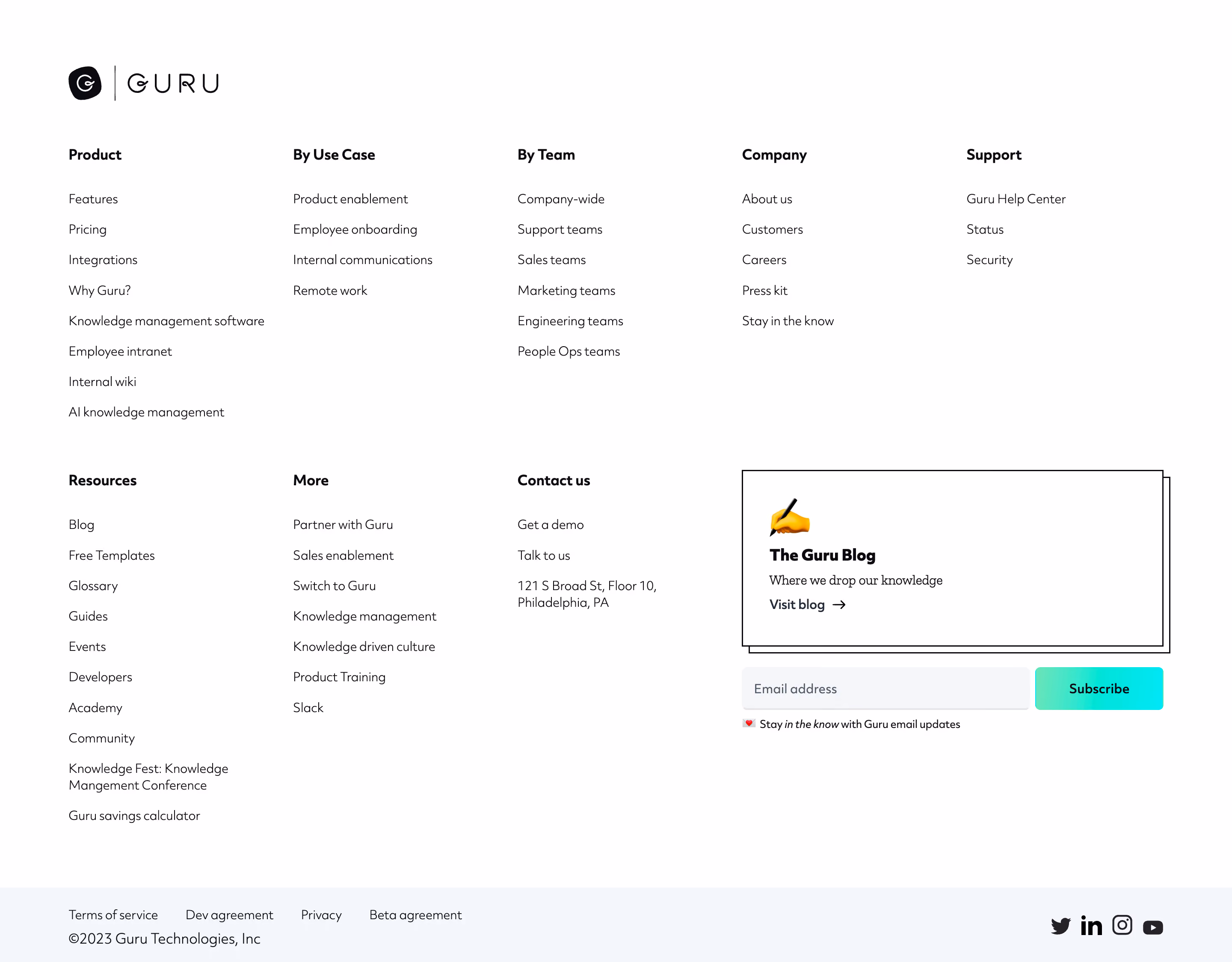Open Support teams page

point(560,230)
